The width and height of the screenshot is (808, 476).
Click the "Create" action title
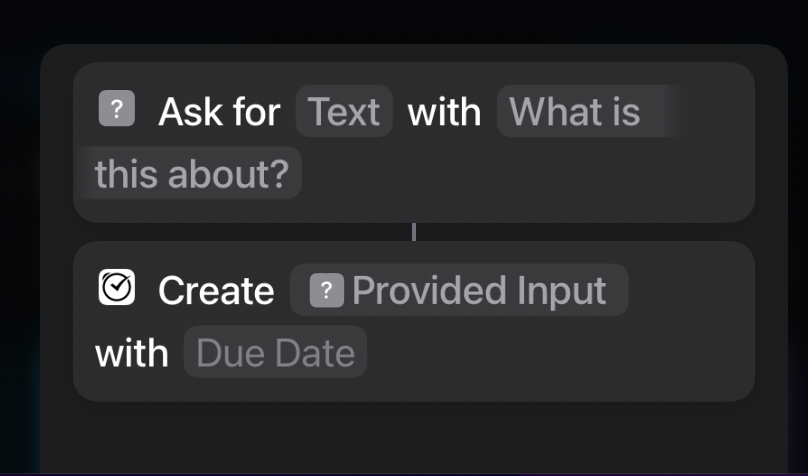(216, 291)
